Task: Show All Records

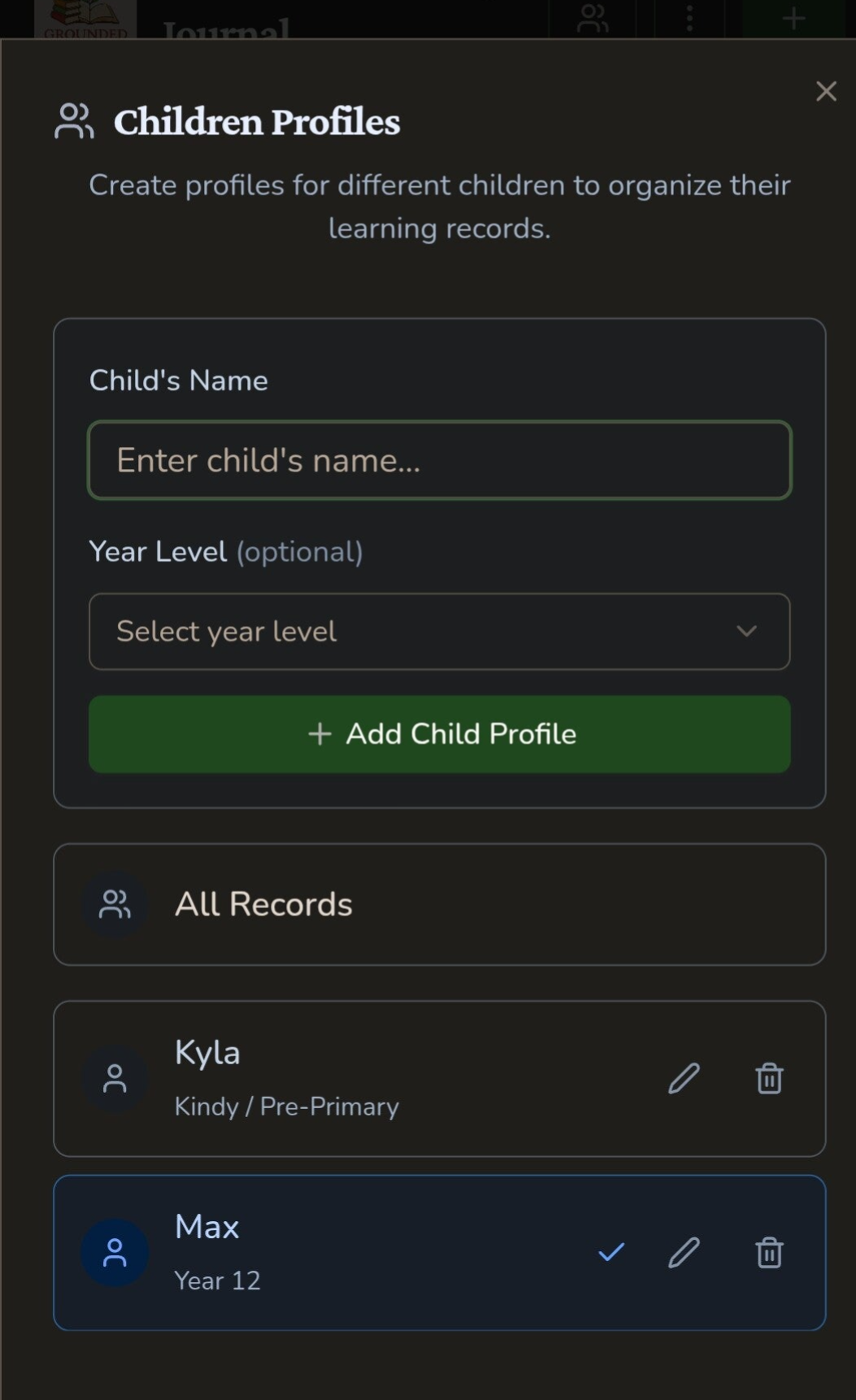Action: [x=439, y=904]
